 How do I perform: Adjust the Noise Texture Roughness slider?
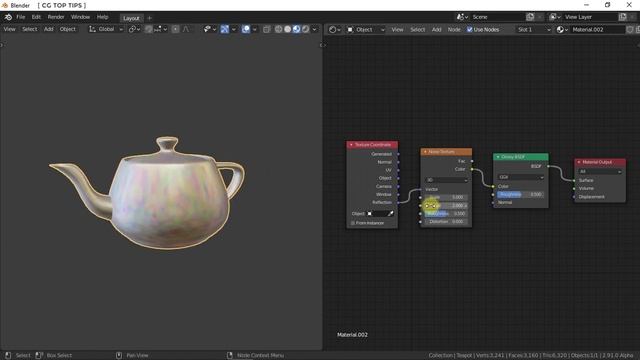pyautogui.click(x=447, y=213)
